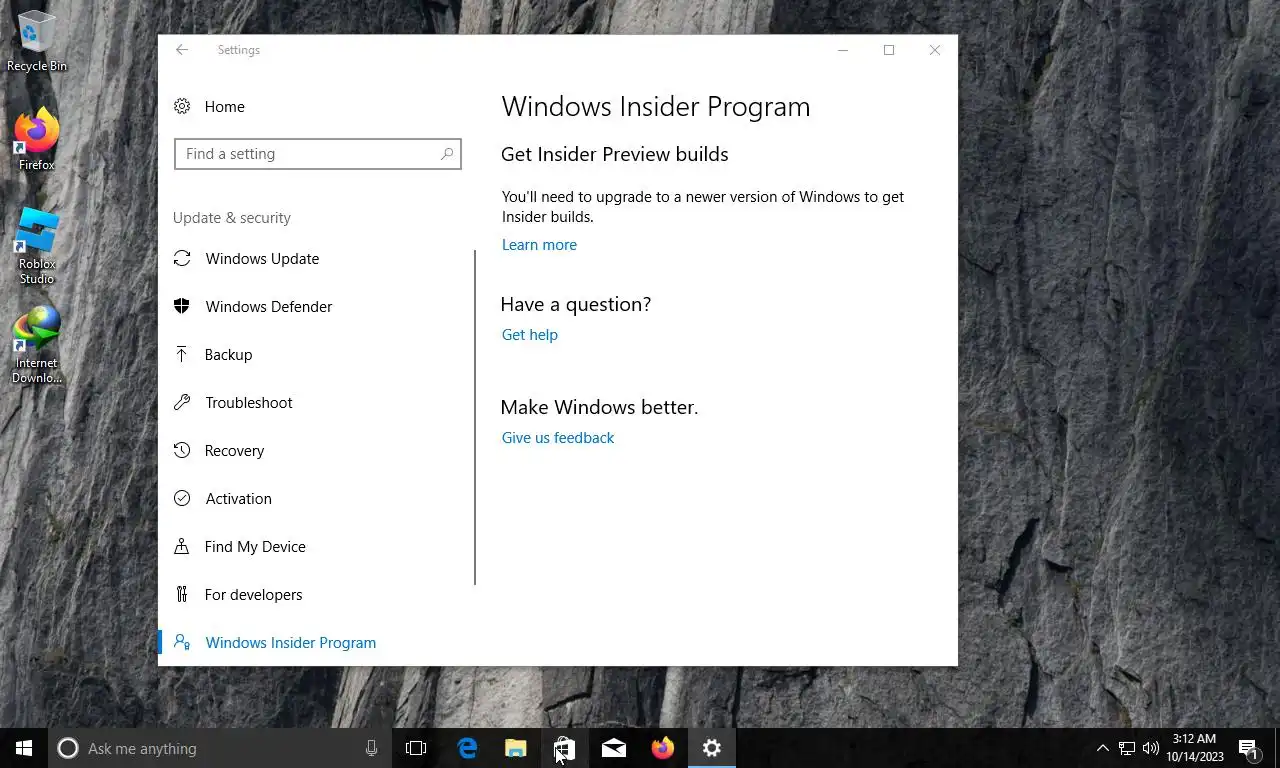Select the Windows Update sync icon

[x=182, y=258]
